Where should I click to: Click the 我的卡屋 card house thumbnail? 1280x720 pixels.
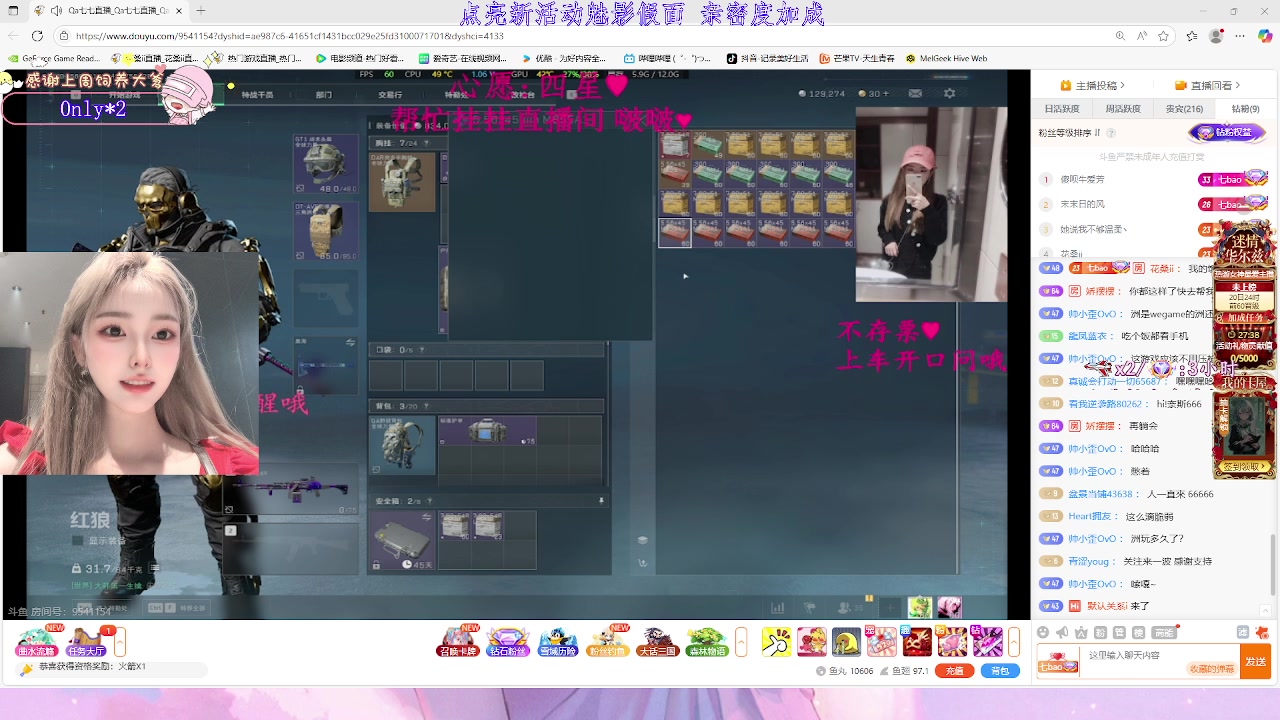(1245, 425)
